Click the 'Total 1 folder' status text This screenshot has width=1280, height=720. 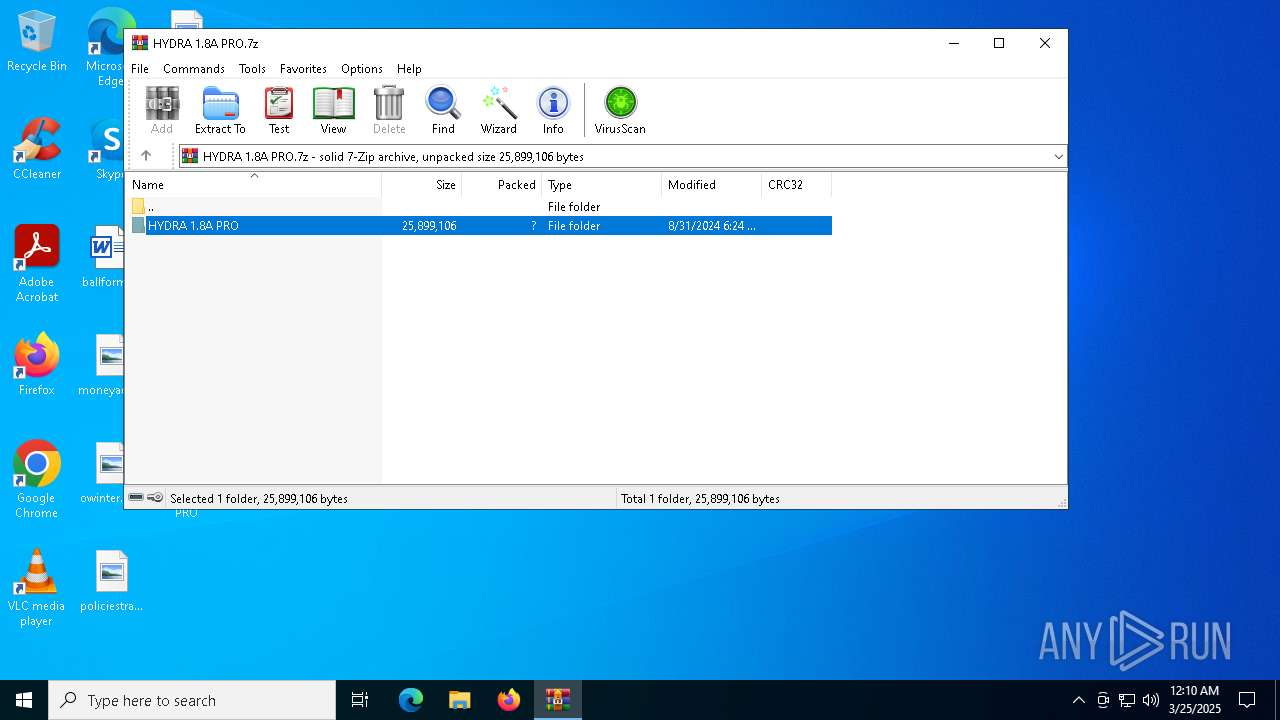click(x=700, y=498)
